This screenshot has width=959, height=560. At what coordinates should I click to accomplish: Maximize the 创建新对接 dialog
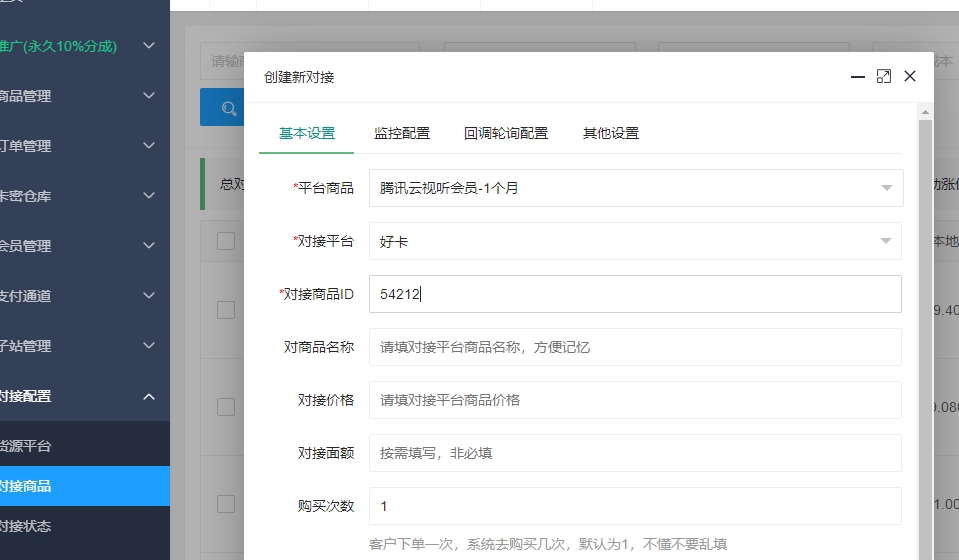[x=884, y=76]
